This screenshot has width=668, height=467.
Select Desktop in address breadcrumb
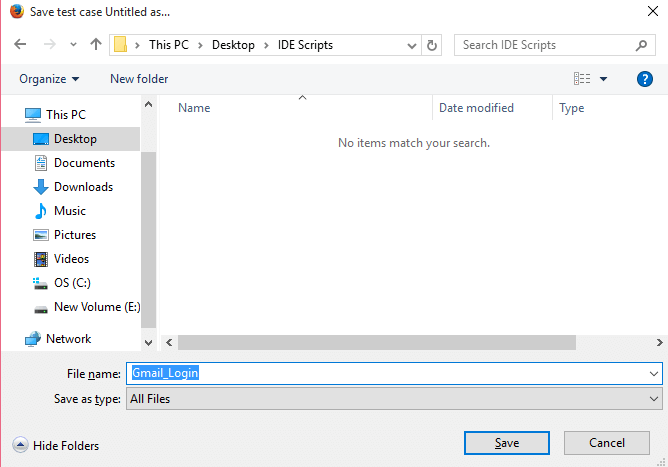[233, 45]
